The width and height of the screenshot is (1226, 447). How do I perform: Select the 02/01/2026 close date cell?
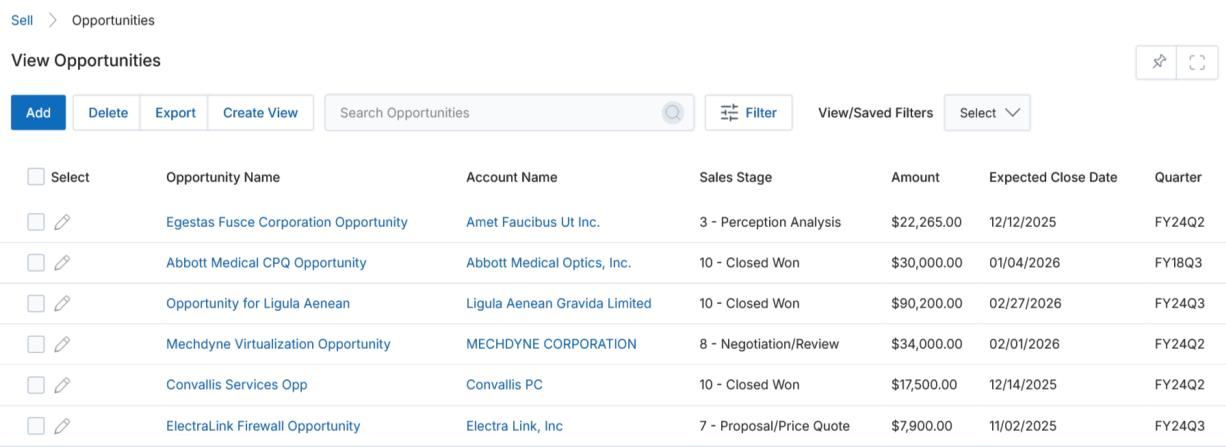pyautogui.click(x=1024, y=344)
